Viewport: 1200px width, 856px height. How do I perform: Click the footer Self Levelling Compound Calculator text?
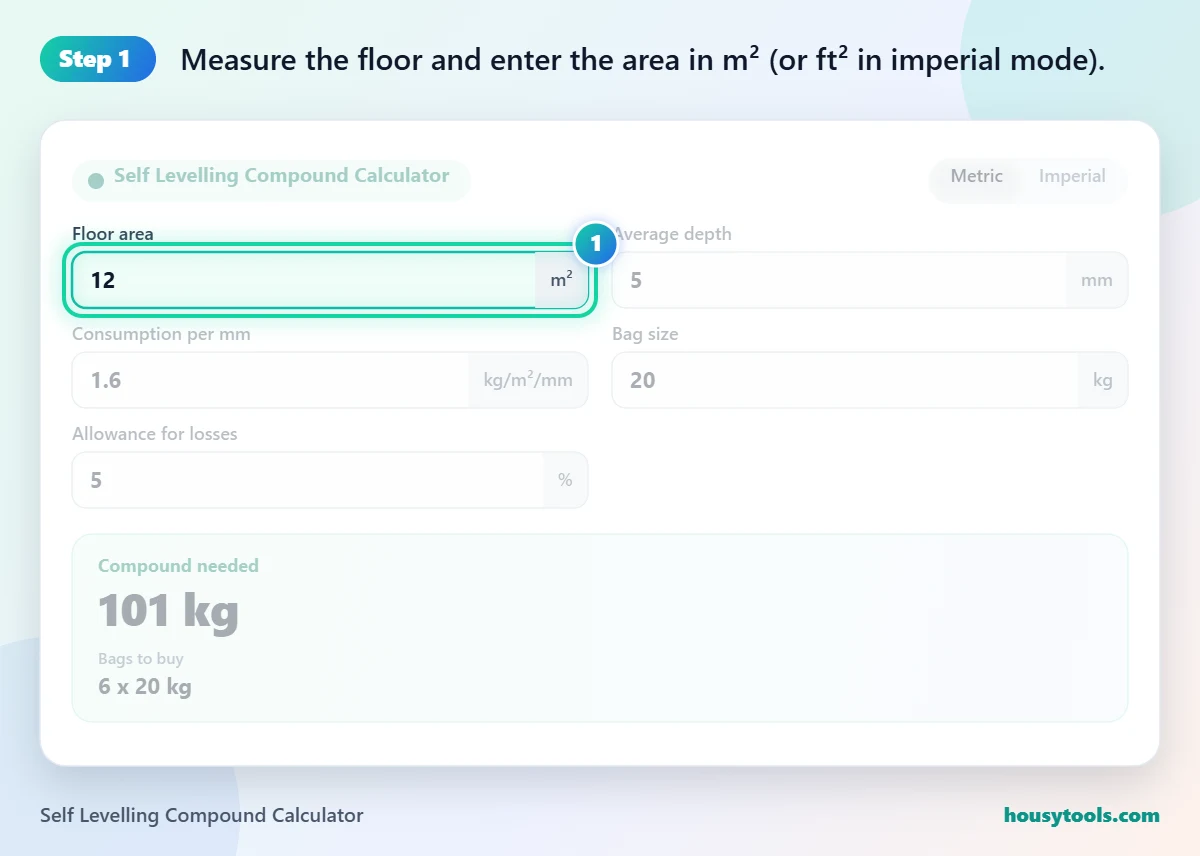coord(202,815)
